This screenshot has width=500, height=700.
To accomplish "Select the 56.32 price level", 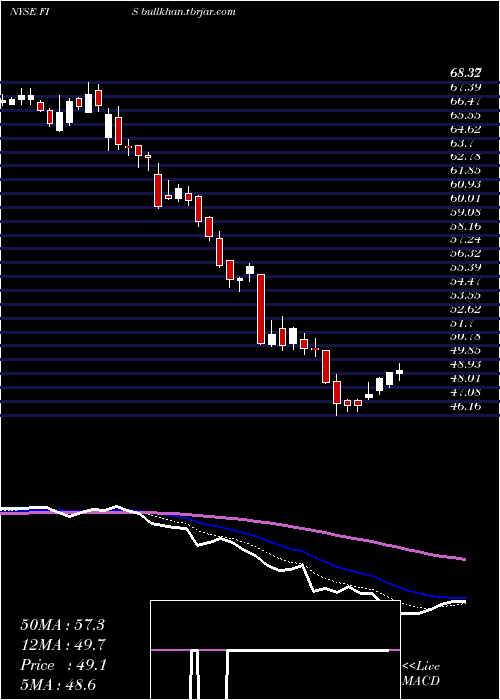I will pos(465,254).
